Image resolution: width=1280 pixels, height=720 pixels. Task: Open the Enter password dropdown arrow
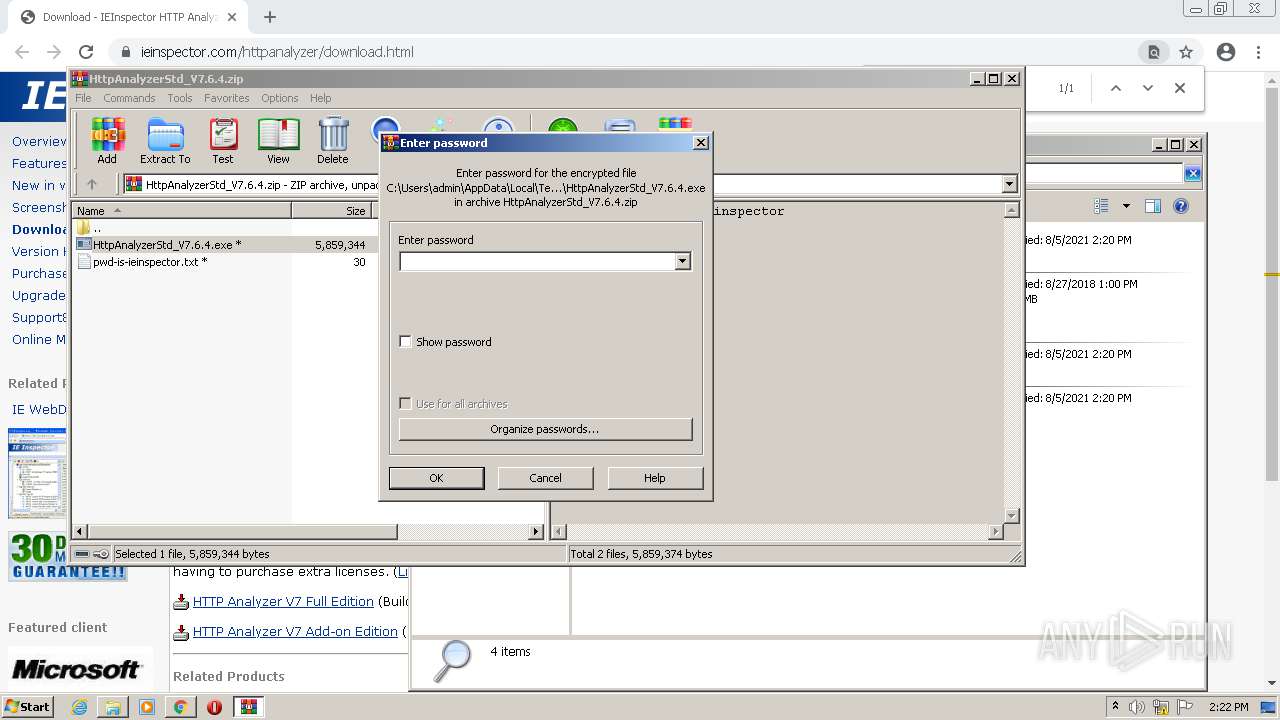(682, 262)
